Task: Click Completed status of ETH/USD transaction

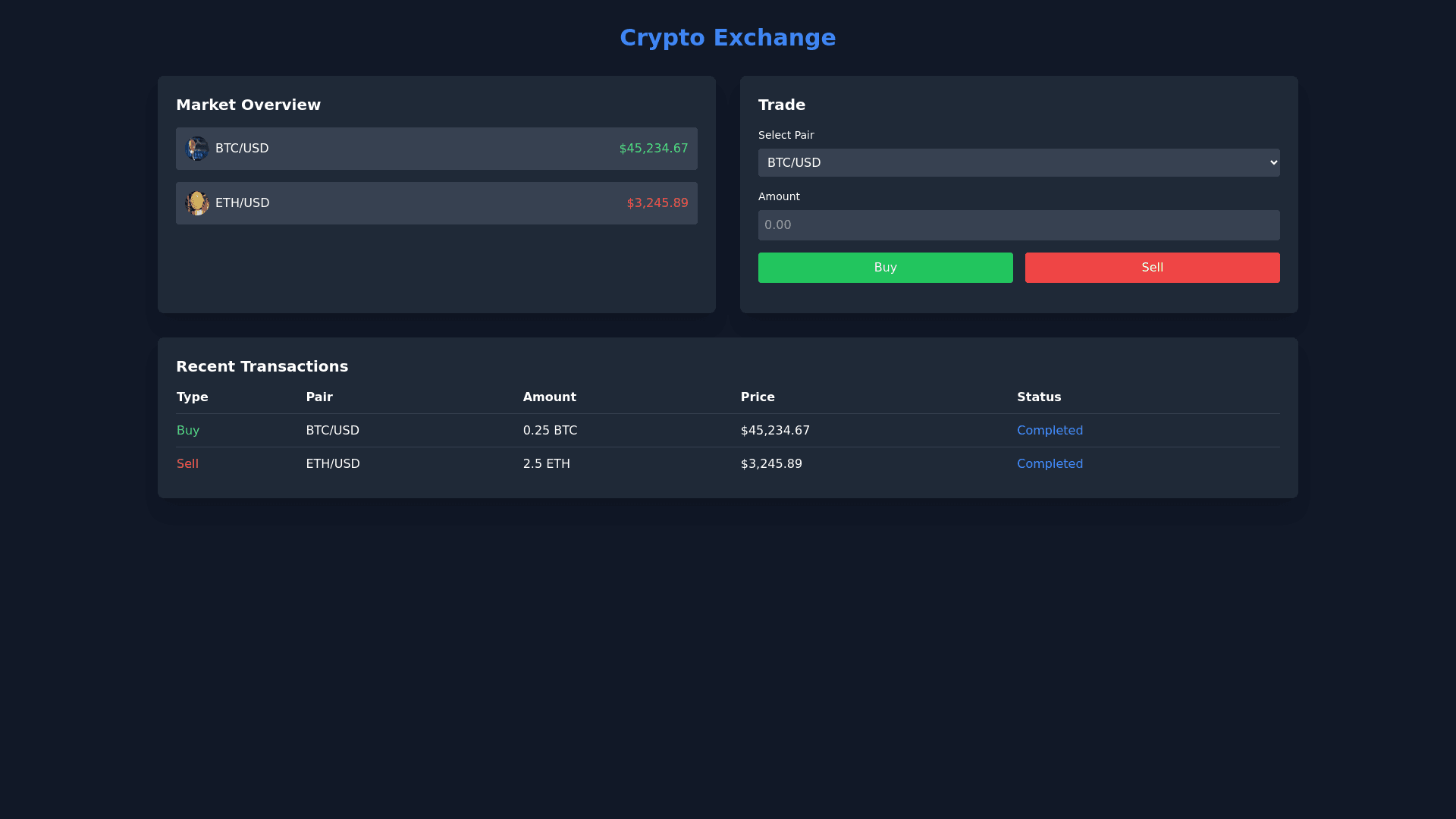Action: pyautogui.click(x=1050, y=464)
